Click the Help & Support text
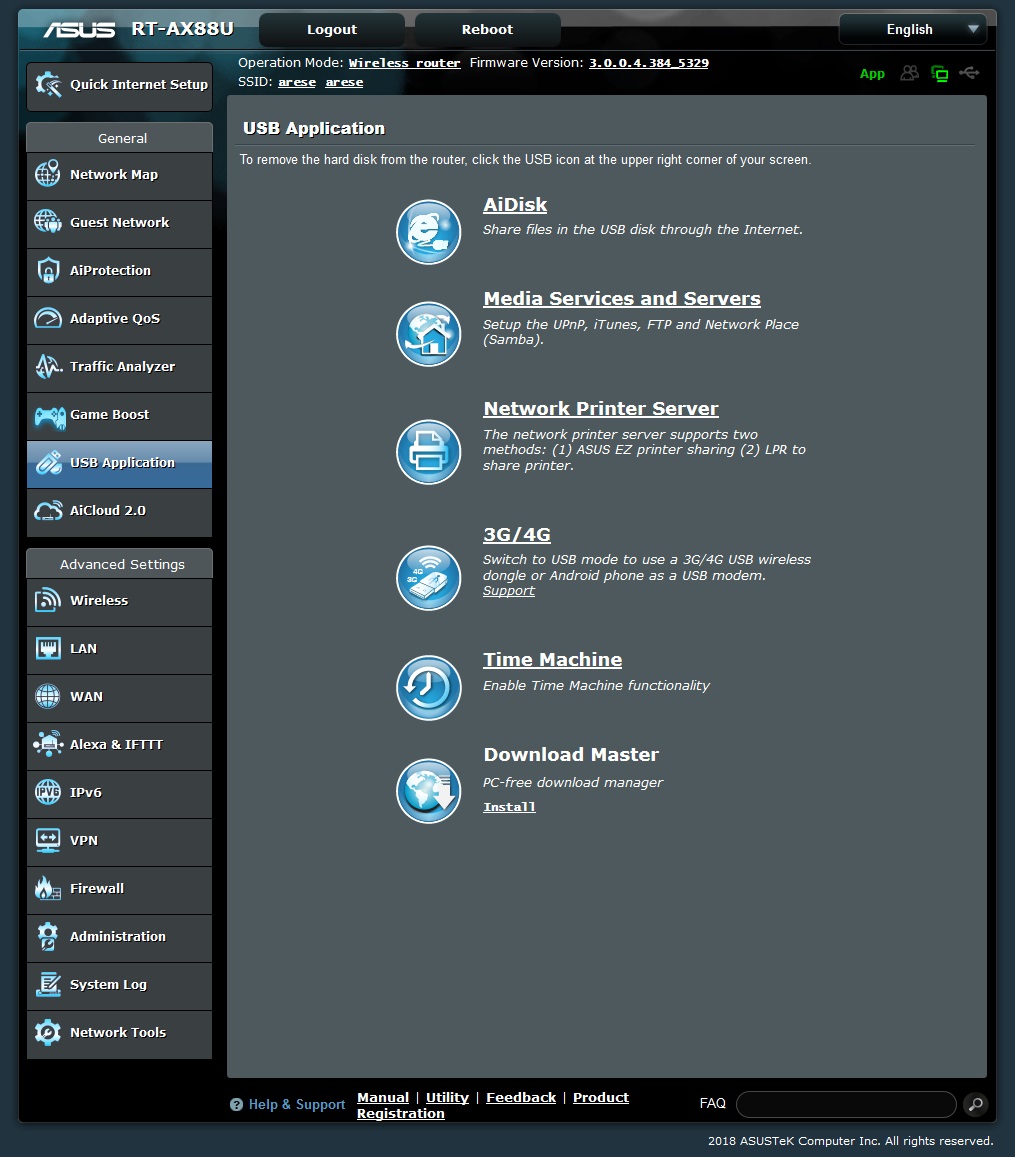The width and height of the screenshot is (1015, 1157). [x=297, y=1105]
